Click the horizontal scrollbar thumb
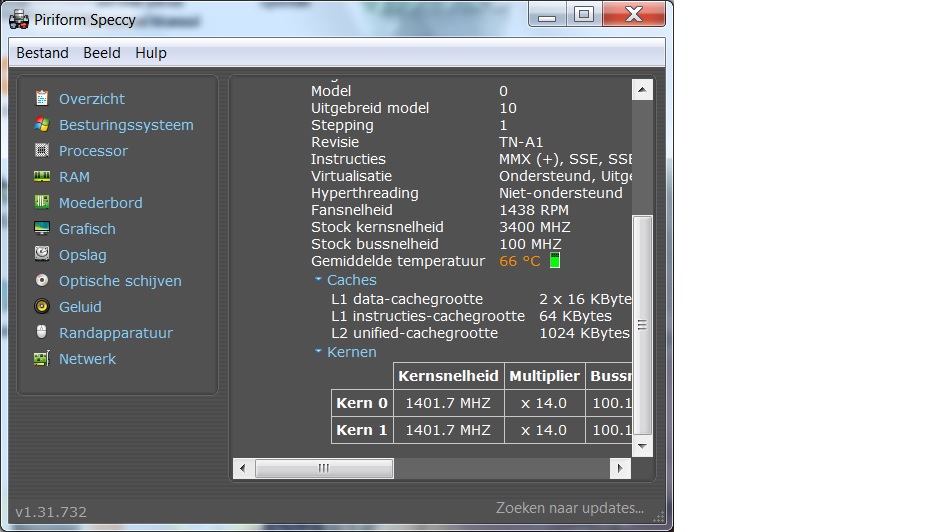Image resolution: width=929 pixels, height=532 pixels. pos(324,468)
